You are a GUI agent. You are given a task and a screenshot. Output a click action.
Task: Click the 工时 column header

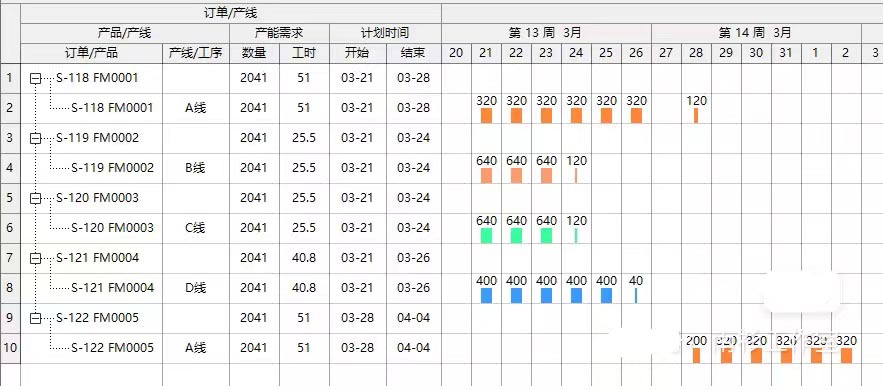[x=304, y=53]
